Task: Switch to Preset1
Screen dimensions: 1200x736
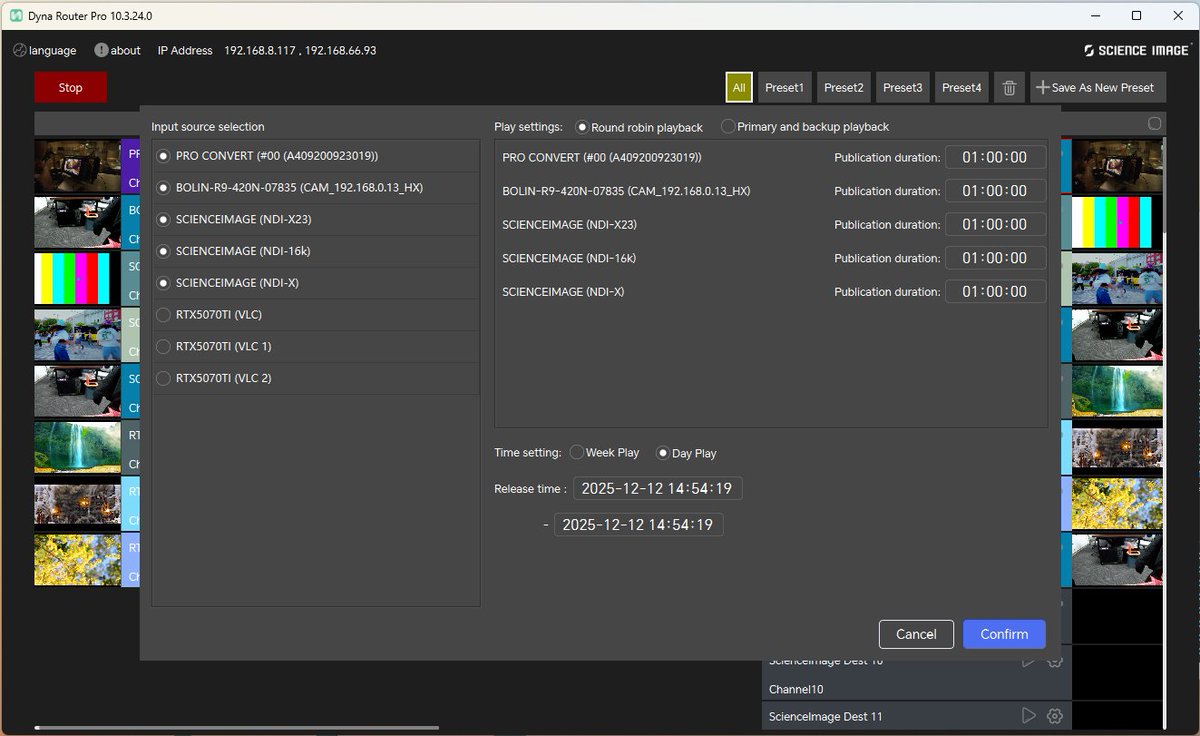Action: coord(784,88)
